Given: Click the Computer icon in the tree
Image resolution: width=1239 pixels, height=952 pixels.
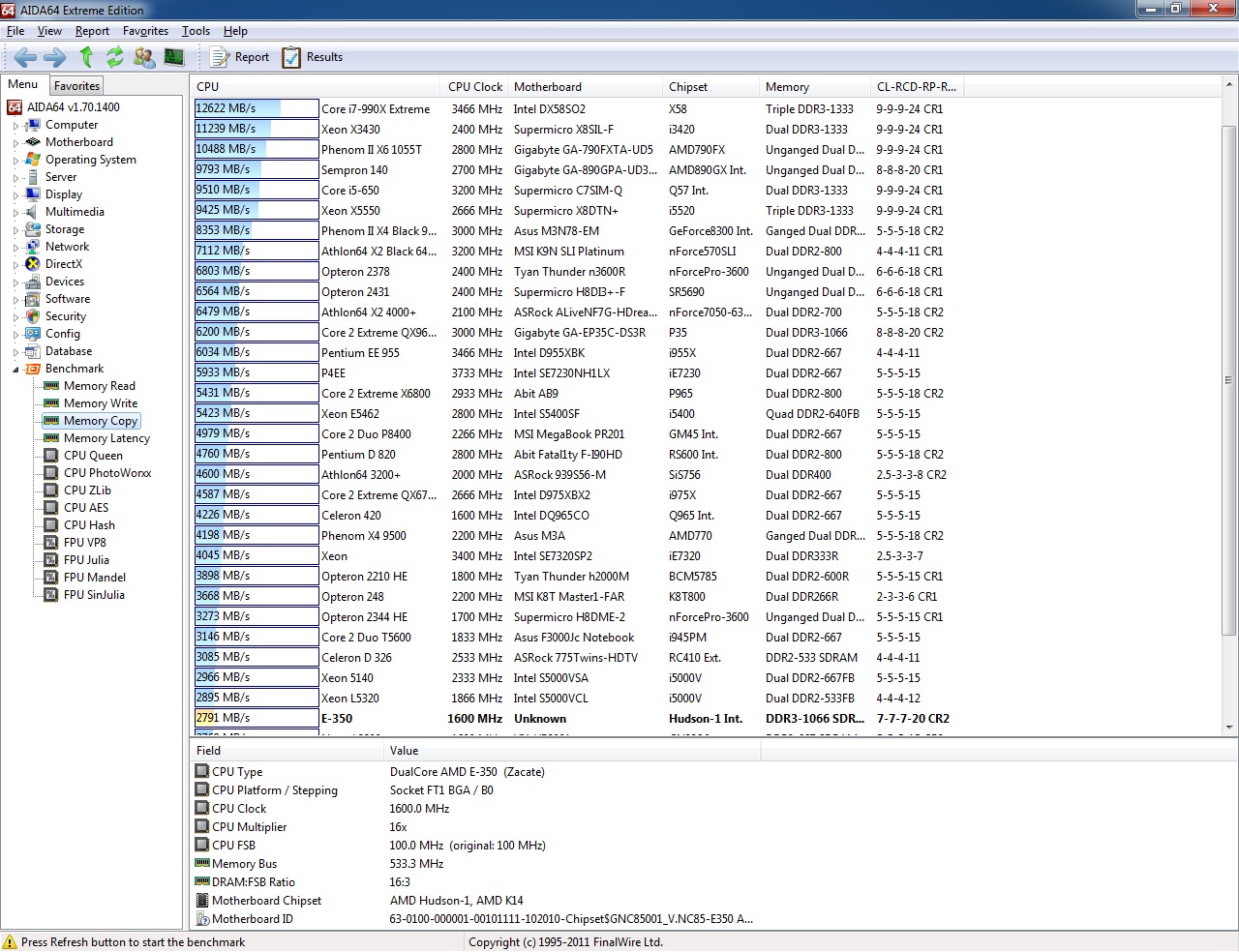Looking at the screenshot, I should [x=33, y=125].
